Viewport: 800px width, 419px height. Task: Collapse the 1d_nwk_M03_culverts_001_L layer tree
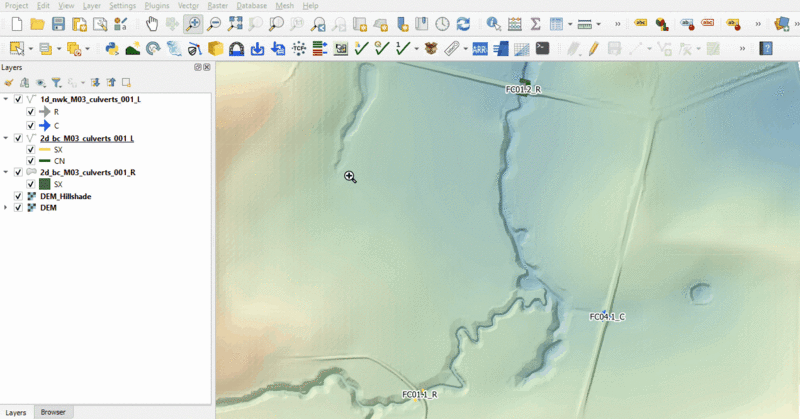7,100
